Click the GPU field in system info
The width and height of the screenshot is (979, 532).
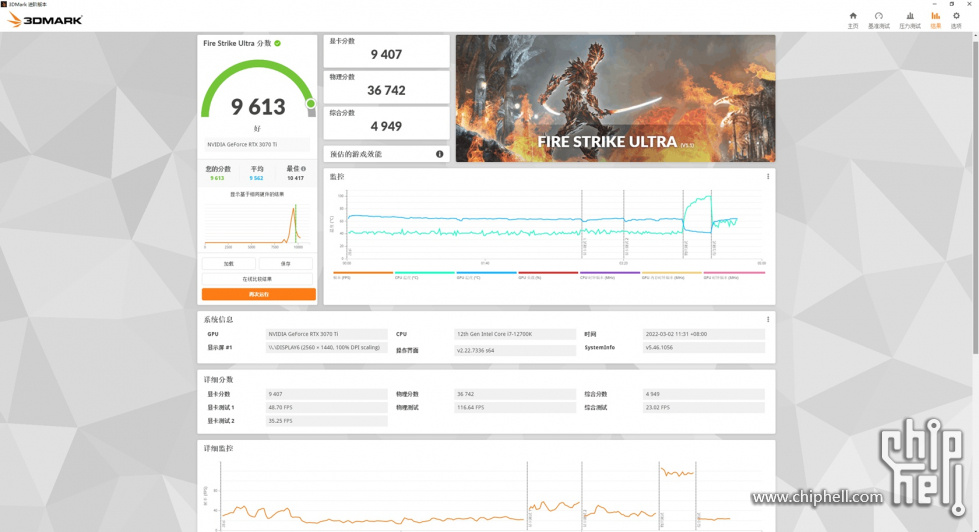327,334
